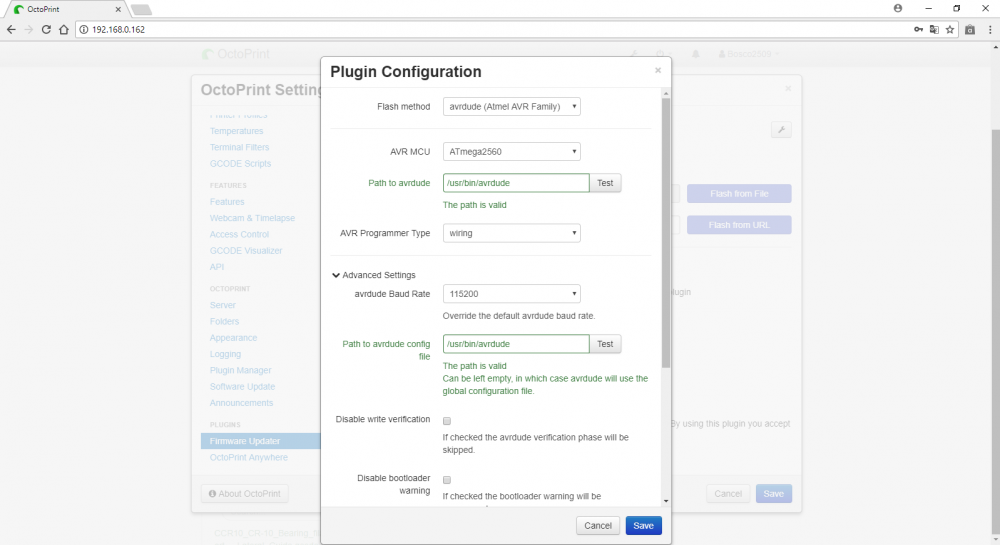Open the translate page icon

pyautogui.click(x=934, y=29)
